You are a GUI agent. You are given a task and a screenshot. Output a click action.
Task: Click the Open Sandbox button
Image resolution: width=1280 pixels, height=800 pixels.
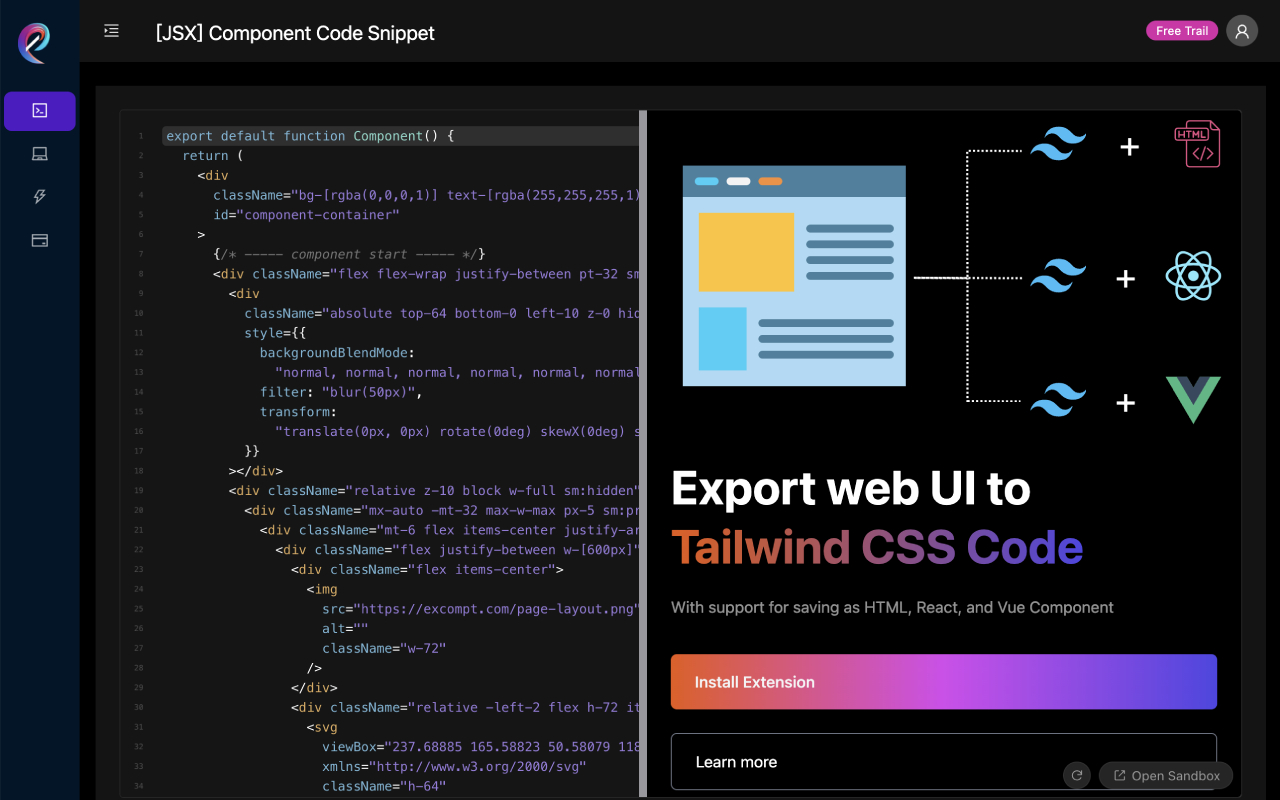(x=1166, y=775)
